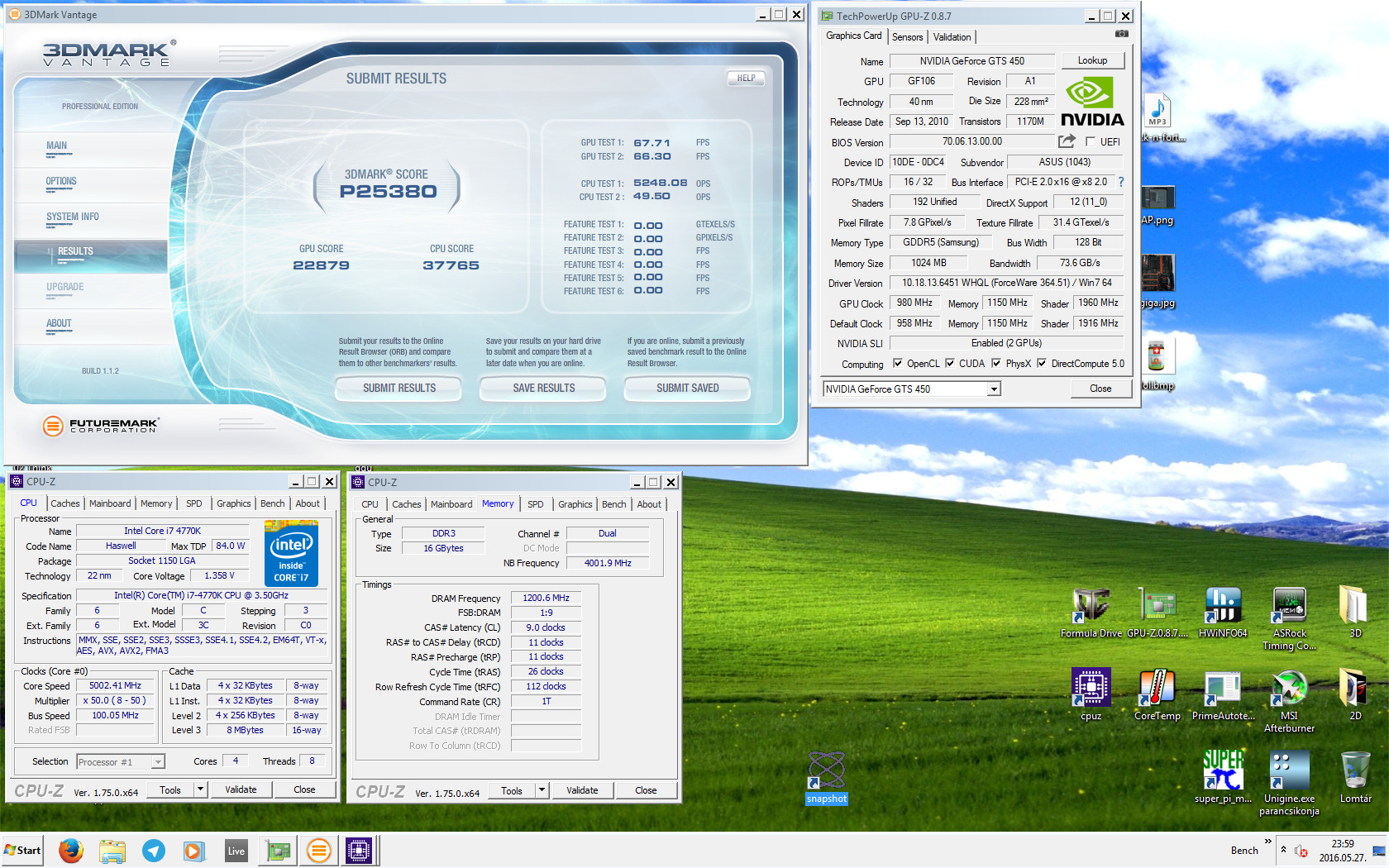Click the BIOS share icon in GPU-Z
Image resolution: width=1389 pixels, height=868 pixels.
(1067, 141)
